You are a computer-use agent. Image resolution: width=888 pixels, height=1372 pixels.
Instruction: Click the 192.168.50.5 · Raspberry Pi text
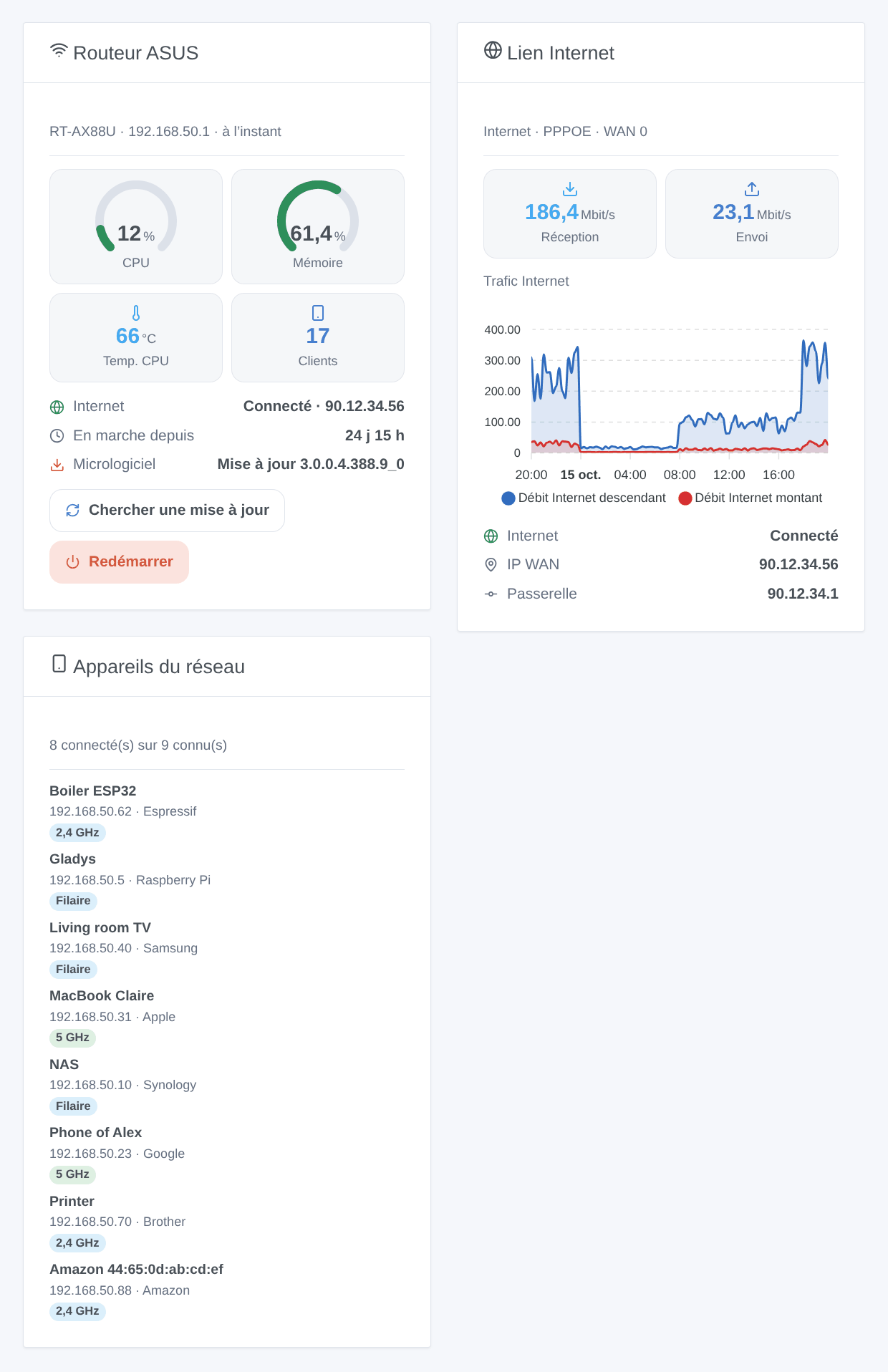(130, 880)
